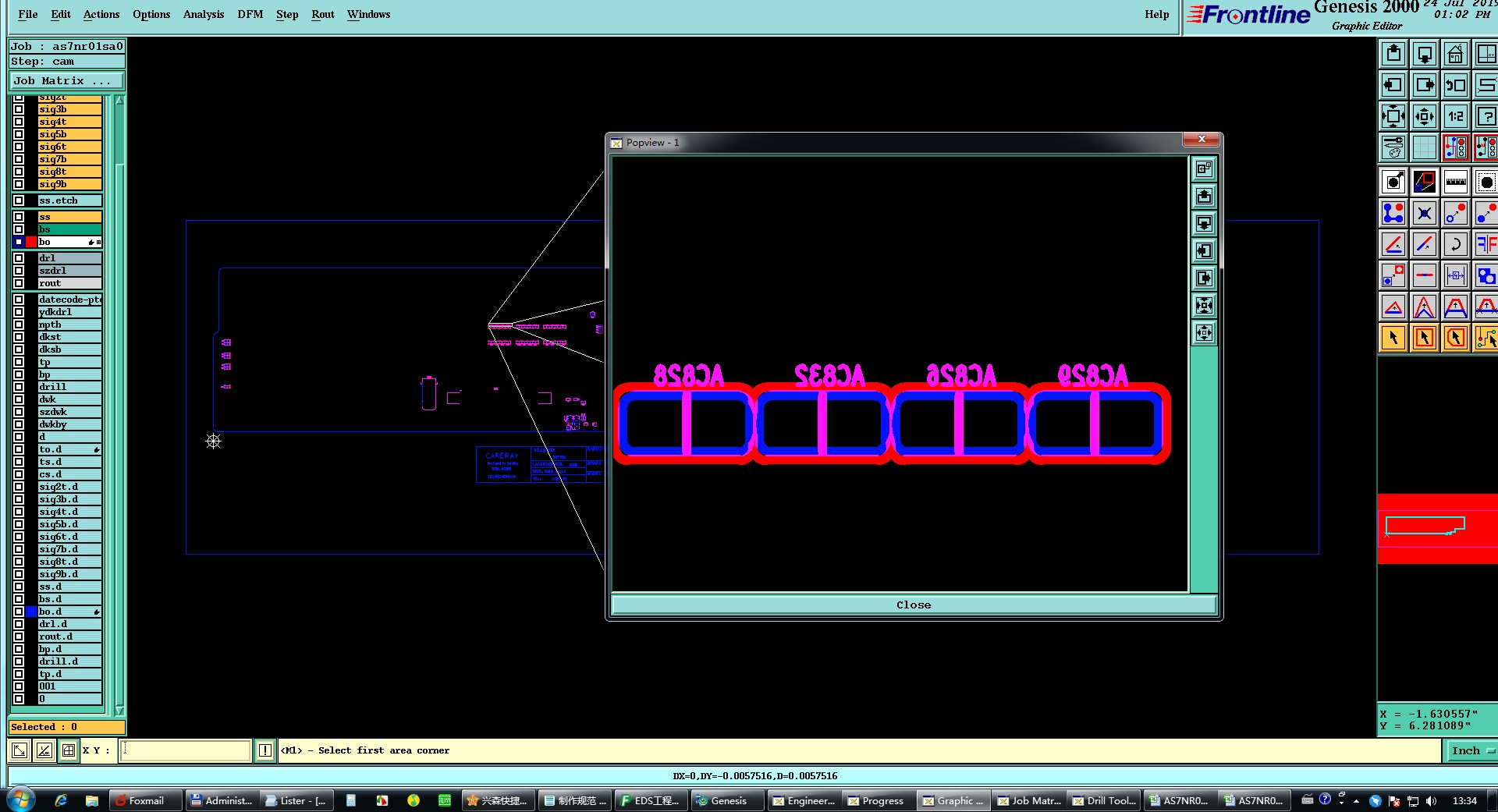The image size is (1498, 812).
Task: Open the Inch units dropdown
Action: [1471, 750]
